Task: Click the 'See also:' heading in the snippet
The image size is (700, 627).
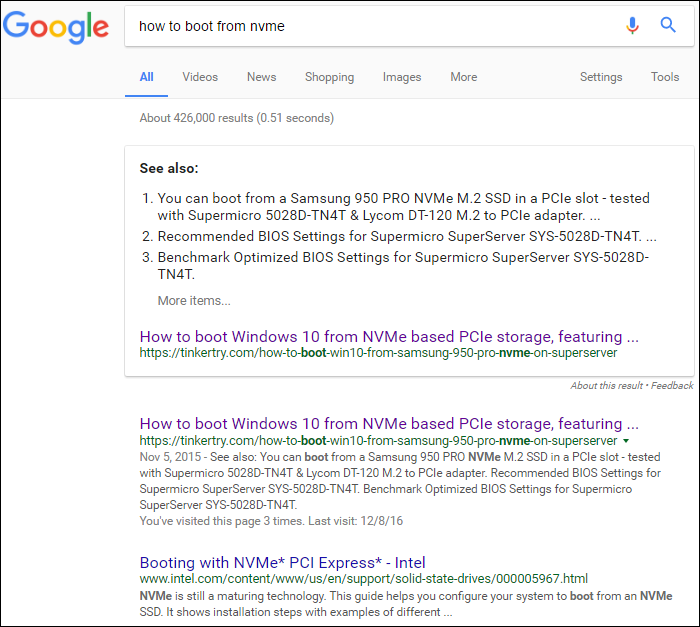Action: tap(169, 168)
